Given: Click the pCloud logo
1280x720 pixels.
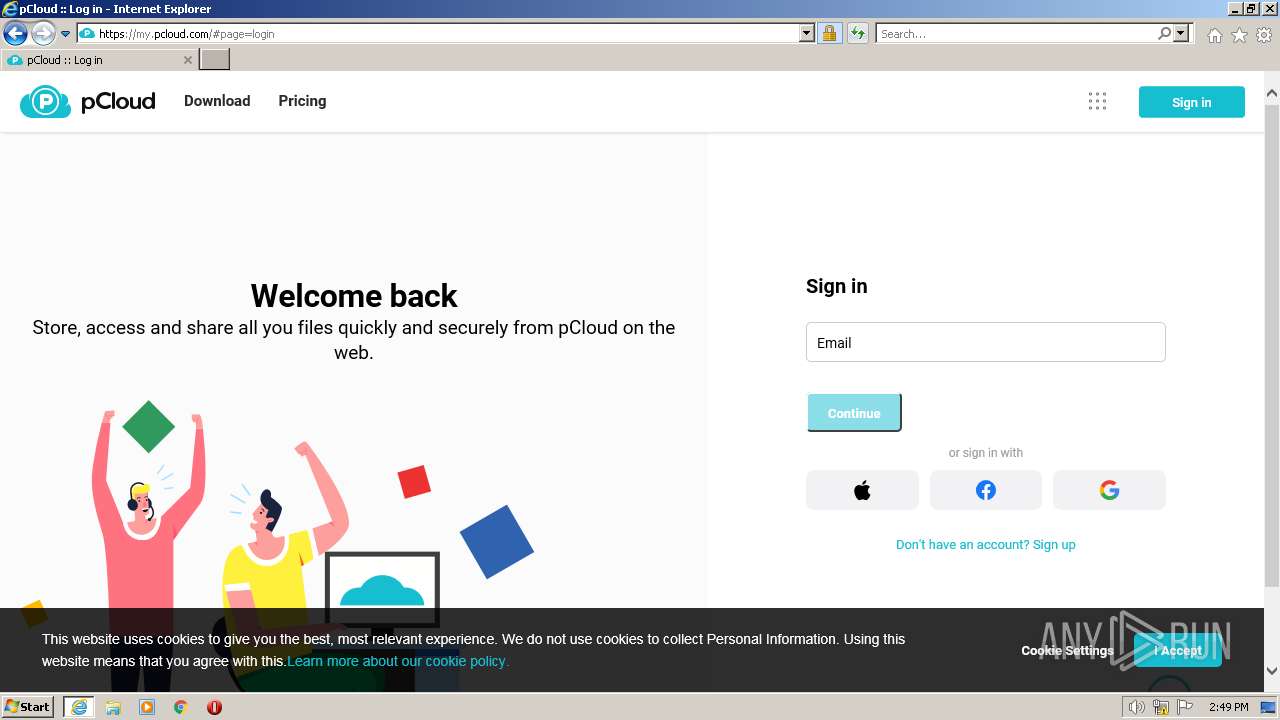Looking at the screenshot, I should coord(88,101).
